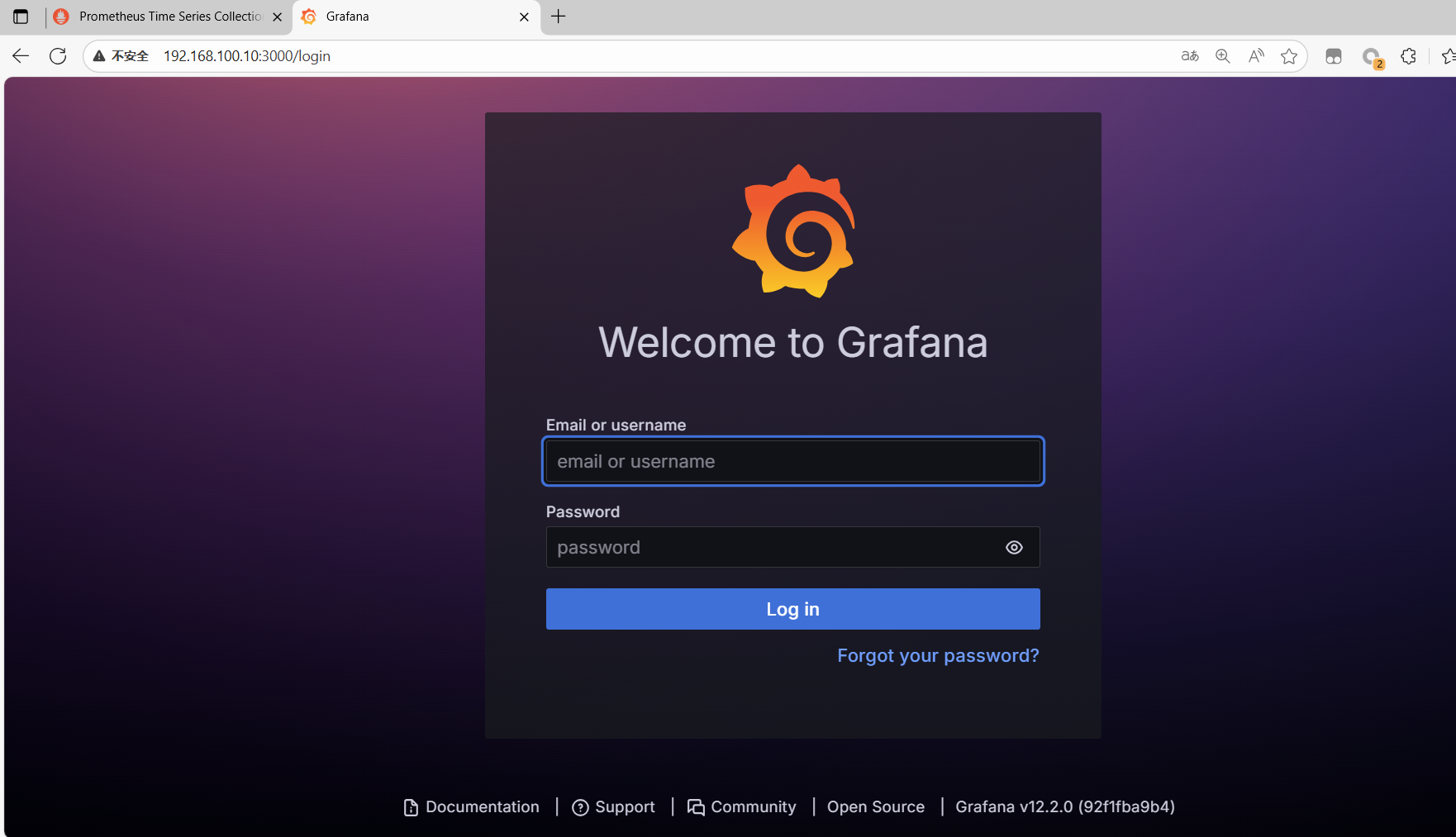Add this page to favorites

(x=1289, y=56)
